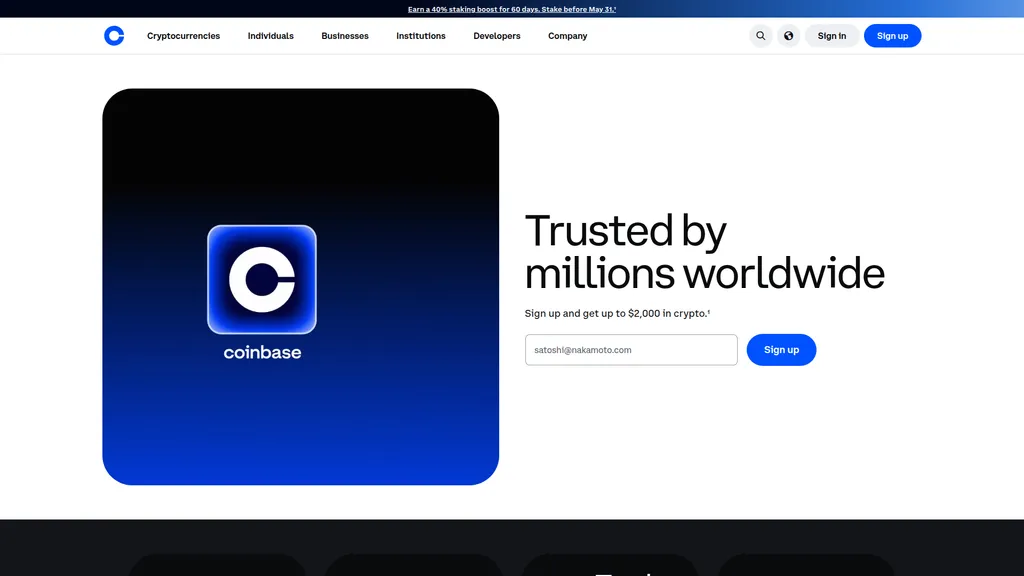Click Sign up beside the email field
The image size is (1024, 576).
click(782, 350)
